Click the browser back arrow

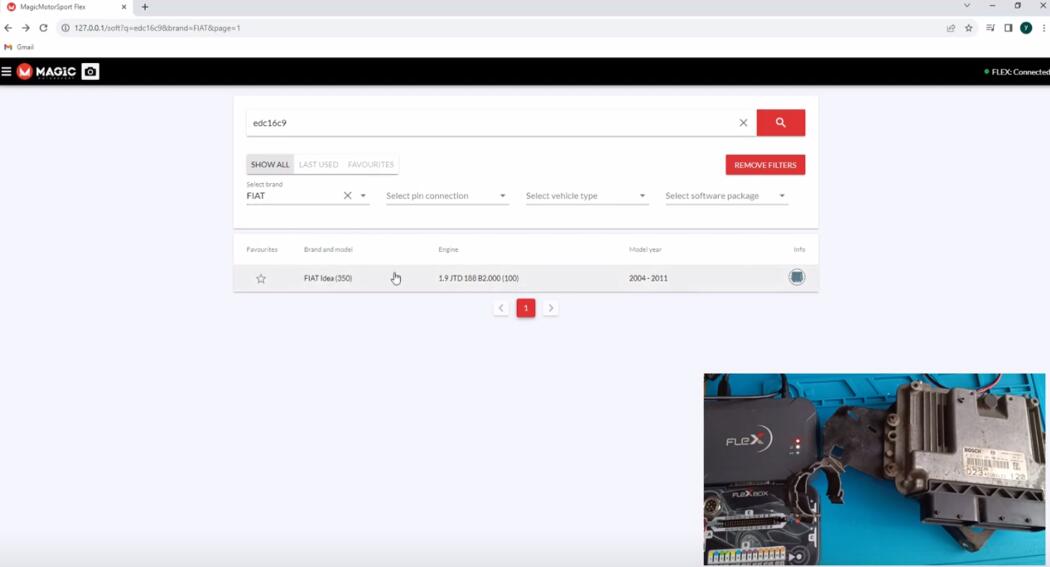click(8, 28)
